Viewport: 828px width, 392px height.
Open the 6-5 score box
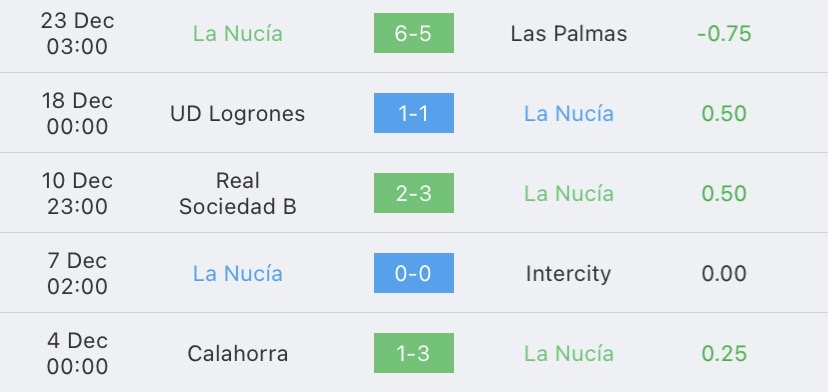413,33
